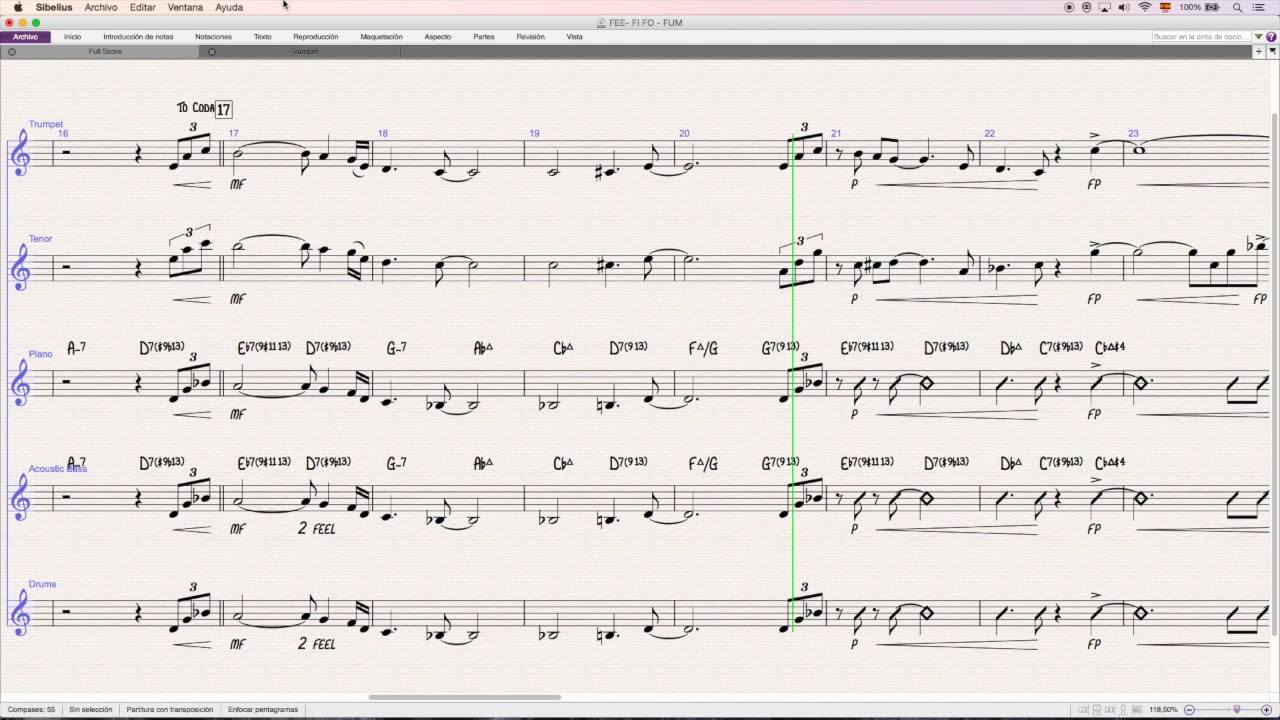Open the tab list dropdown arrow
The width and height of the screenshot is (1280, 720).
[1271, 51]
